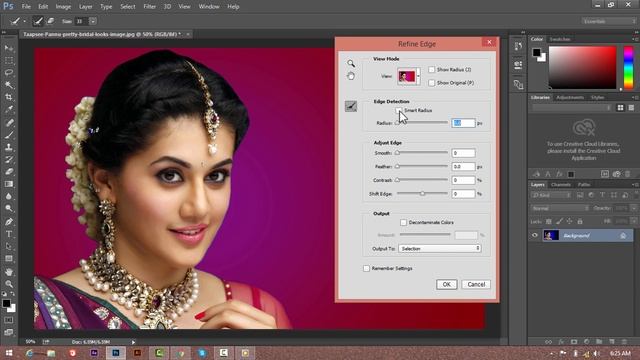Open the History panel icon
The height and width of the screenshot is (360, 640).
[518, 46]
